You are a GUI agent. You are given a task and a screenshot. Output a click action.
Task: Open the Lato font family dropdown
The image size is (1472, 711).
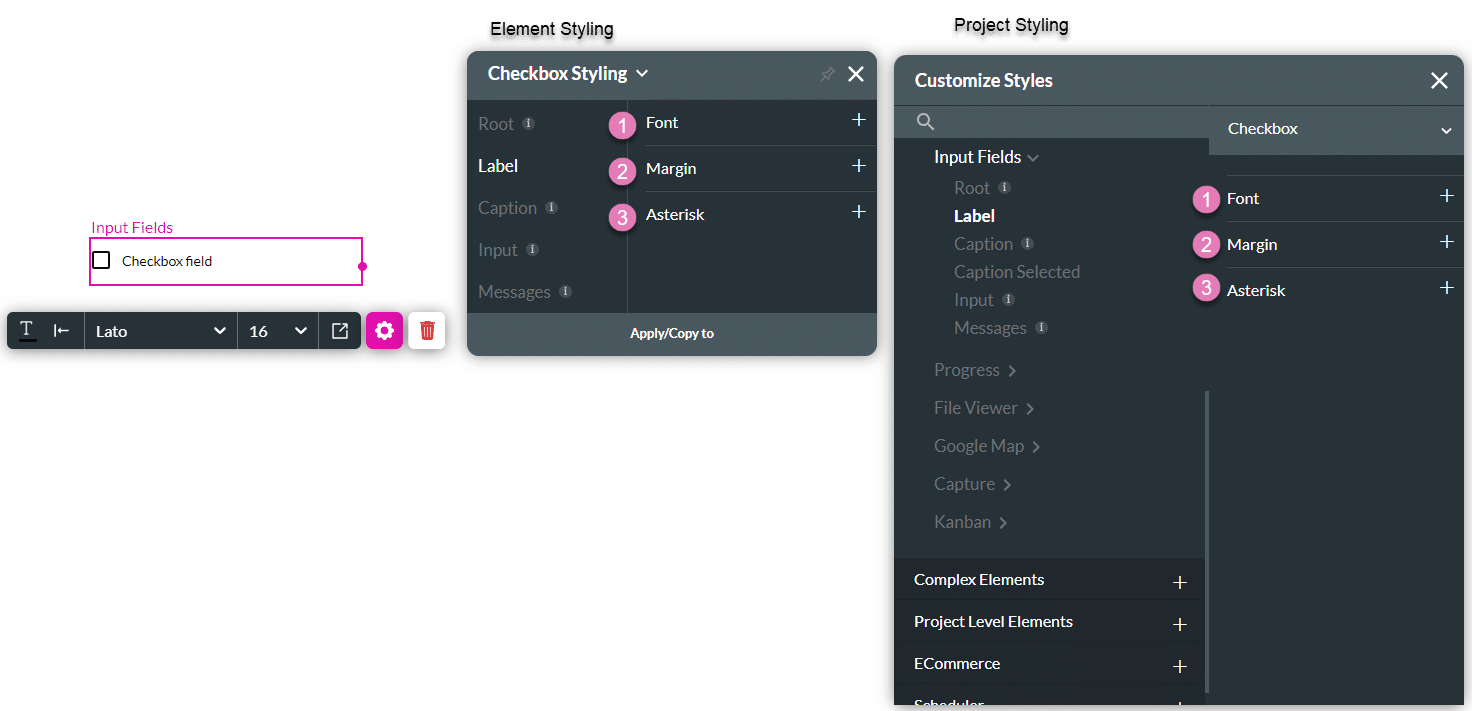[x=160, y=331]
